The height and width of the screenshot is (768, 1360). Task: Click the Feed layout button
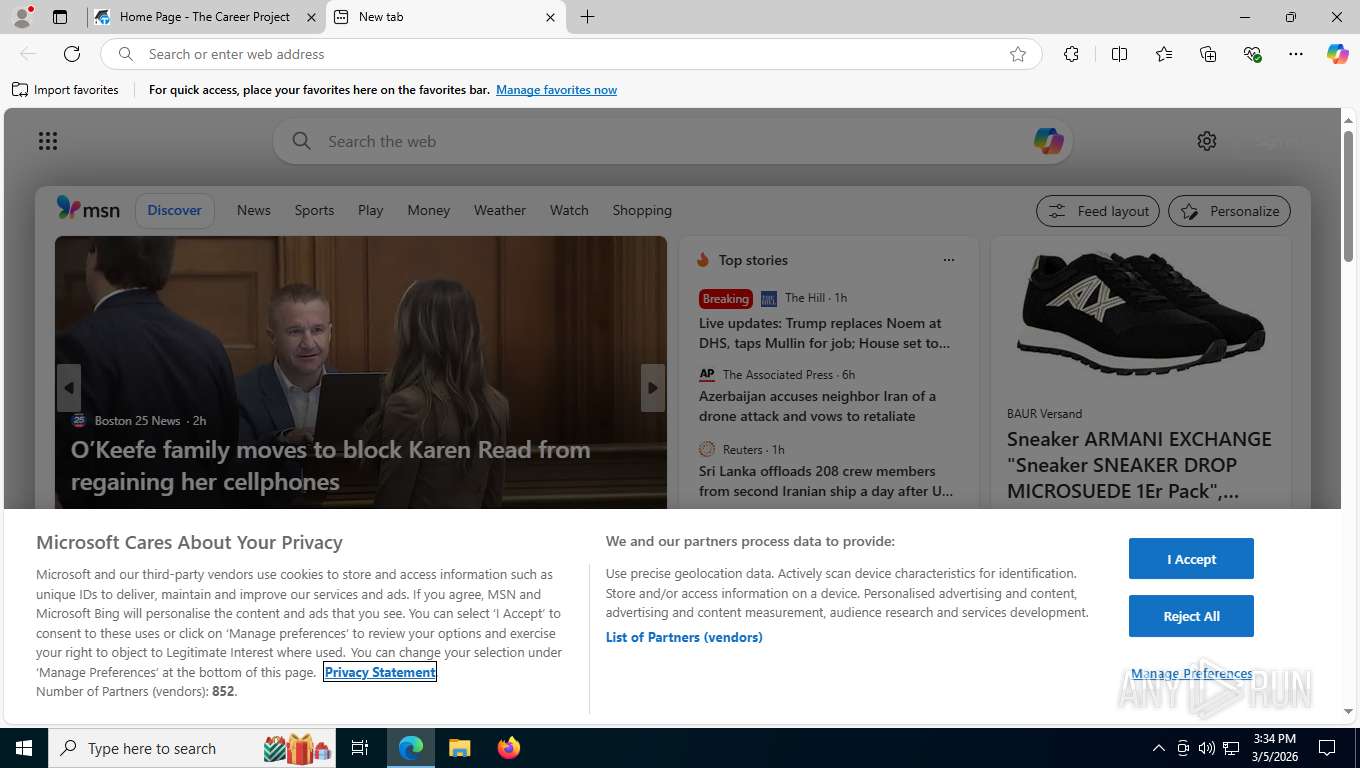[1098, 211]
